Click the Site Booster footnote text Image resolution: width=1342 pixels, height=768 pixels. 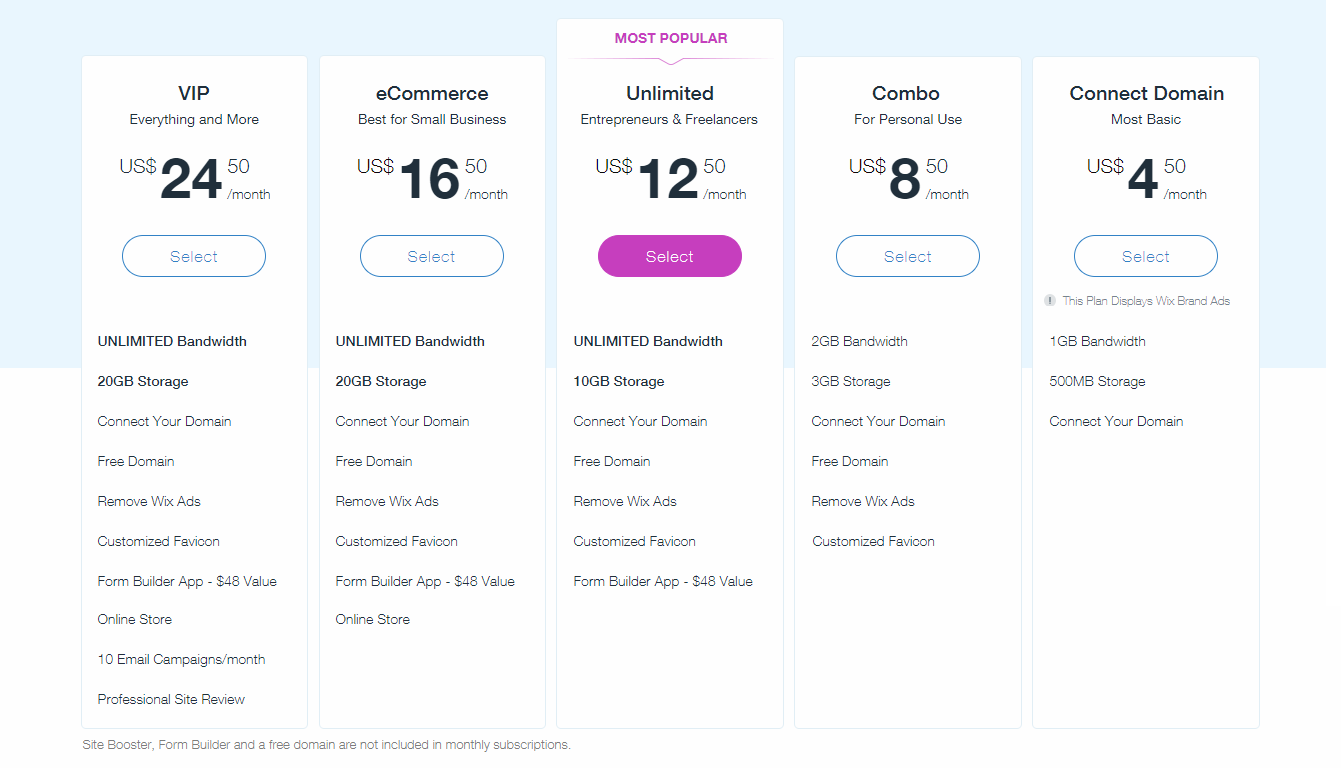[326, 745]
